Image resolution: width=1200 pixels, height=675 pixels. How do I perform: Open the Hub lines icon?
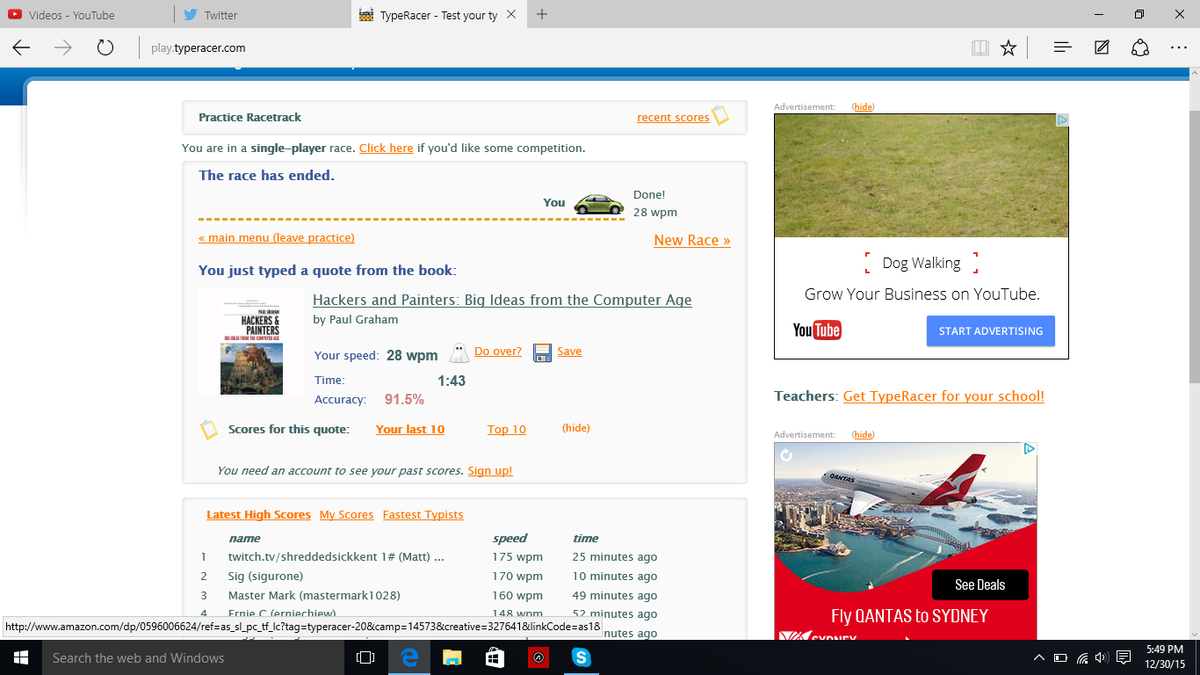[x=1062, y=47]
